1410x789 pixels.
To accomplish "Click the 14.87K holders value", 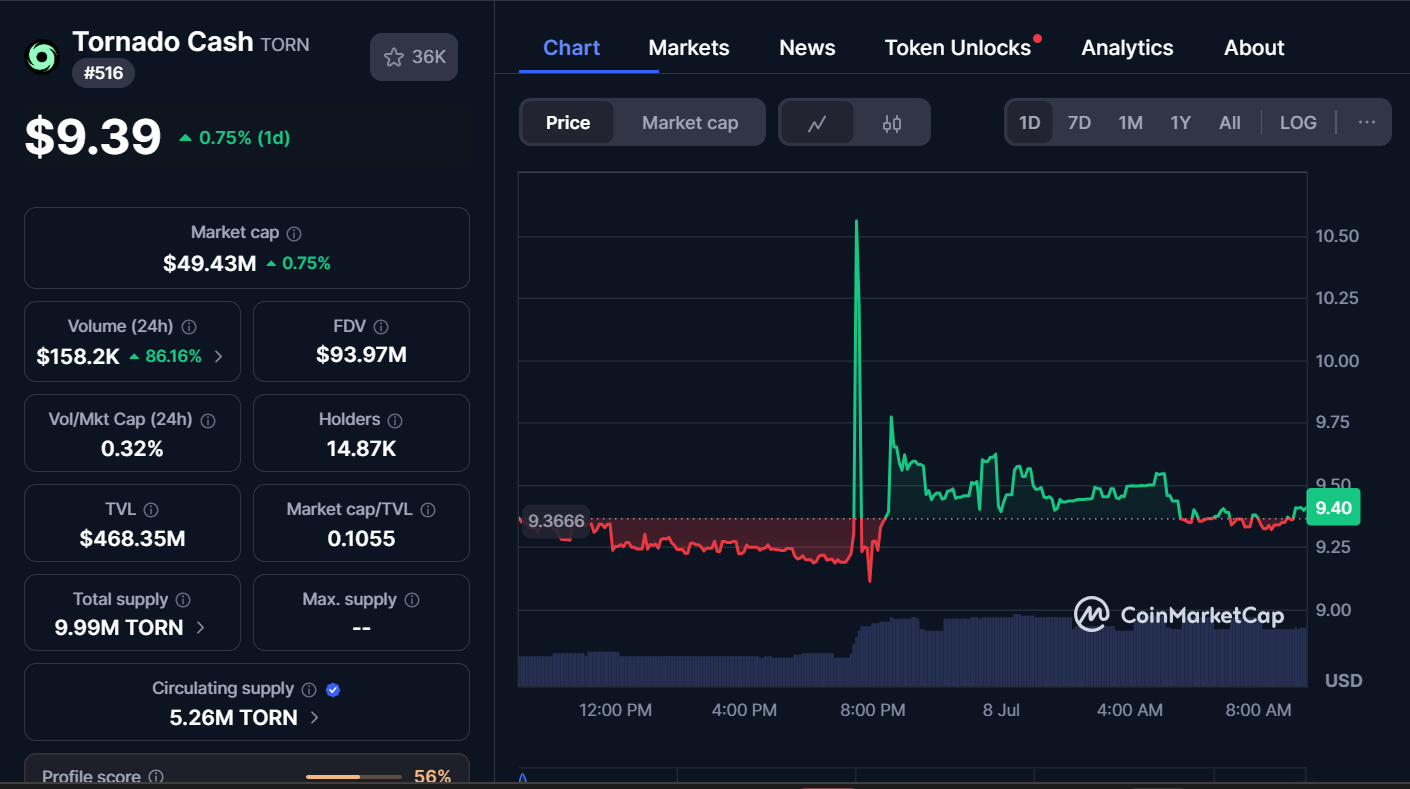I will (361, 449).
